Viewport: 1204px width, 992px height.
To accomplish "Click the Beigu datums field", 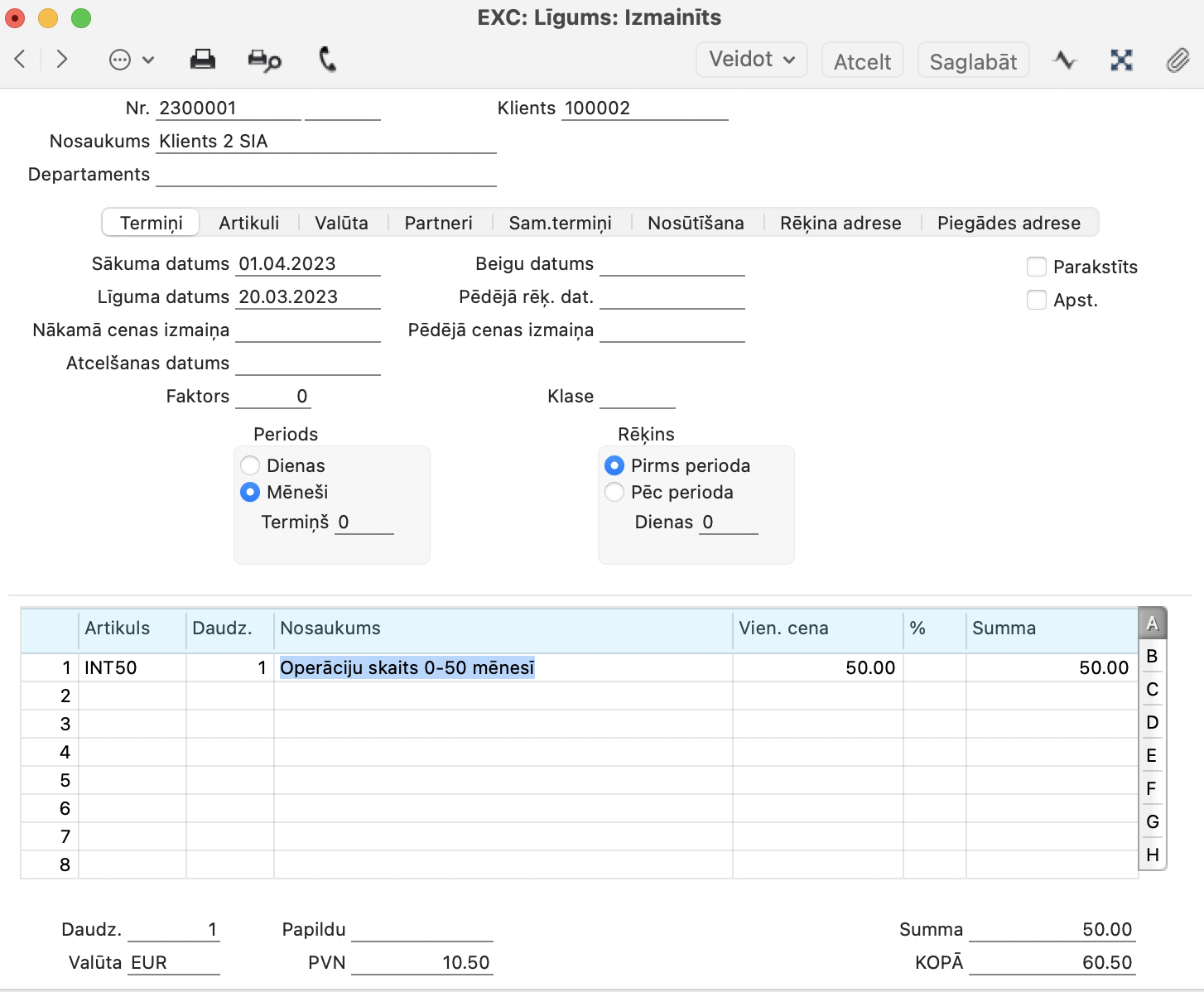I will (x=672, y=264).
